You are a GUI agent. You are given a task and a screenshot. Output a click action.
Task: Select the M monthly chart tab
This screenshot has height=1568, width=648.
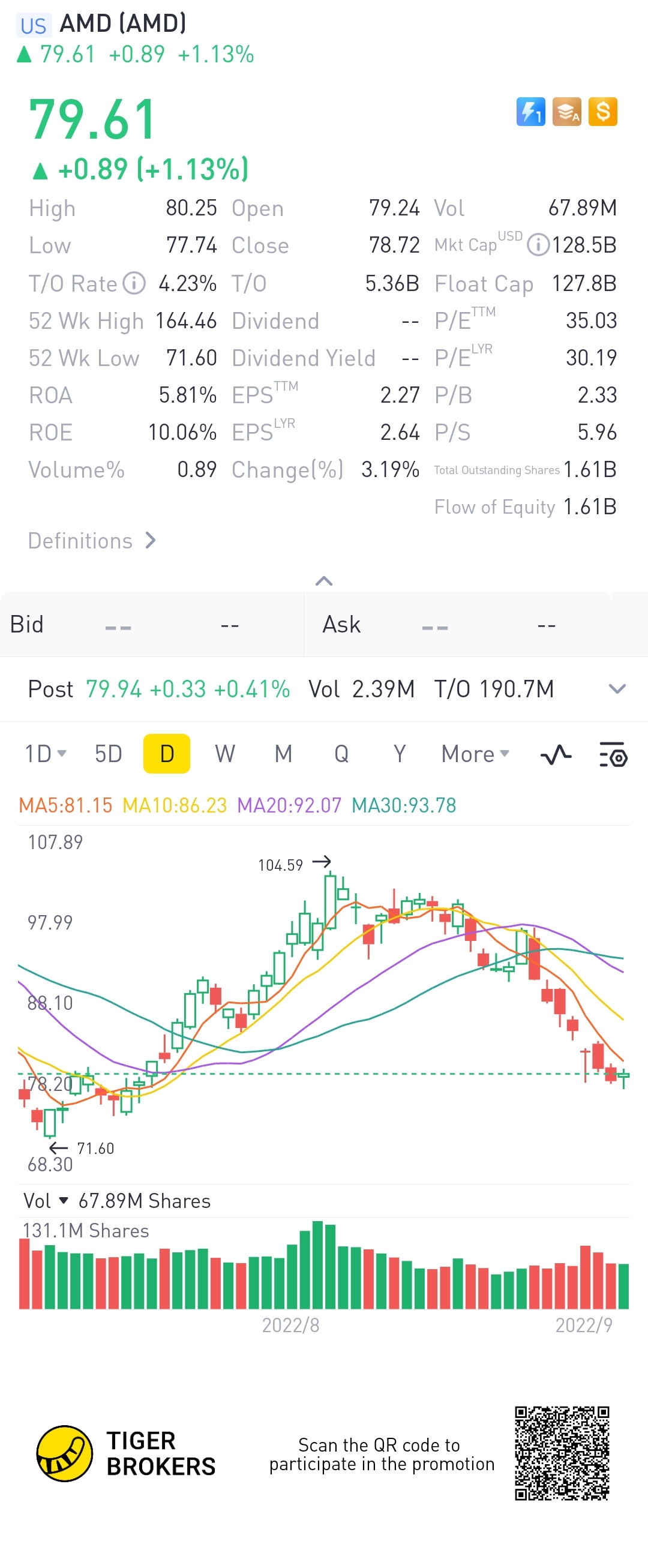coord(283,754)
